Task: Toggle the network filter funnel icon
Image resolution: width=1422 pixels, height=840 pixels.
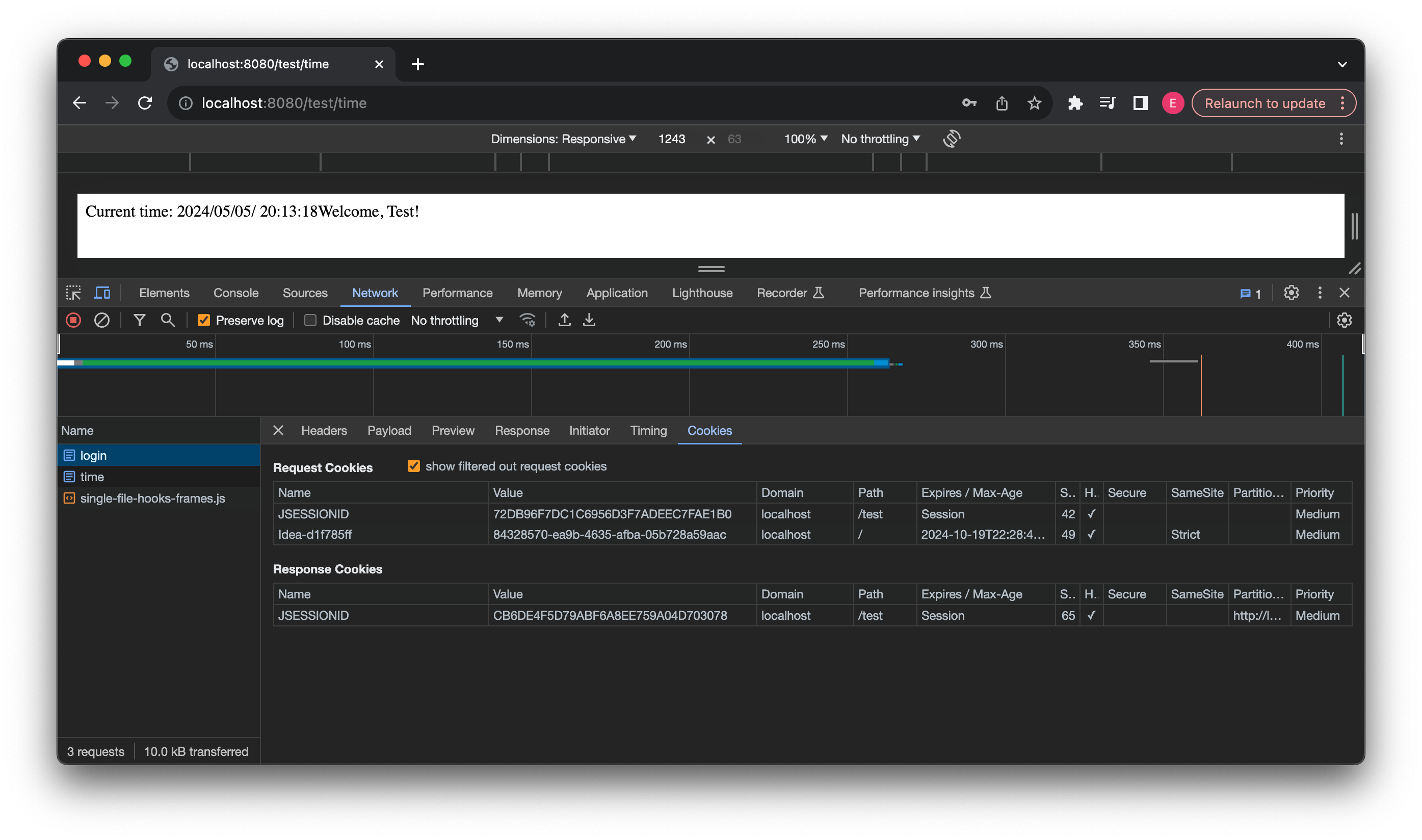Action: click(139, 321)
